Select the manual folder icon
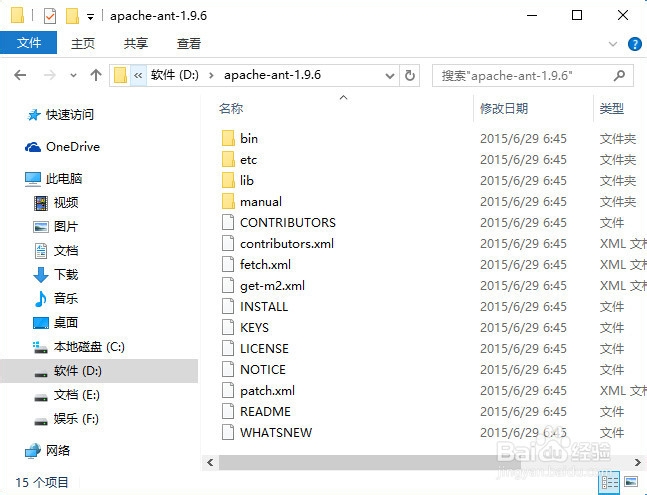This screenshot has width=647, height=495. pos(228,201)
